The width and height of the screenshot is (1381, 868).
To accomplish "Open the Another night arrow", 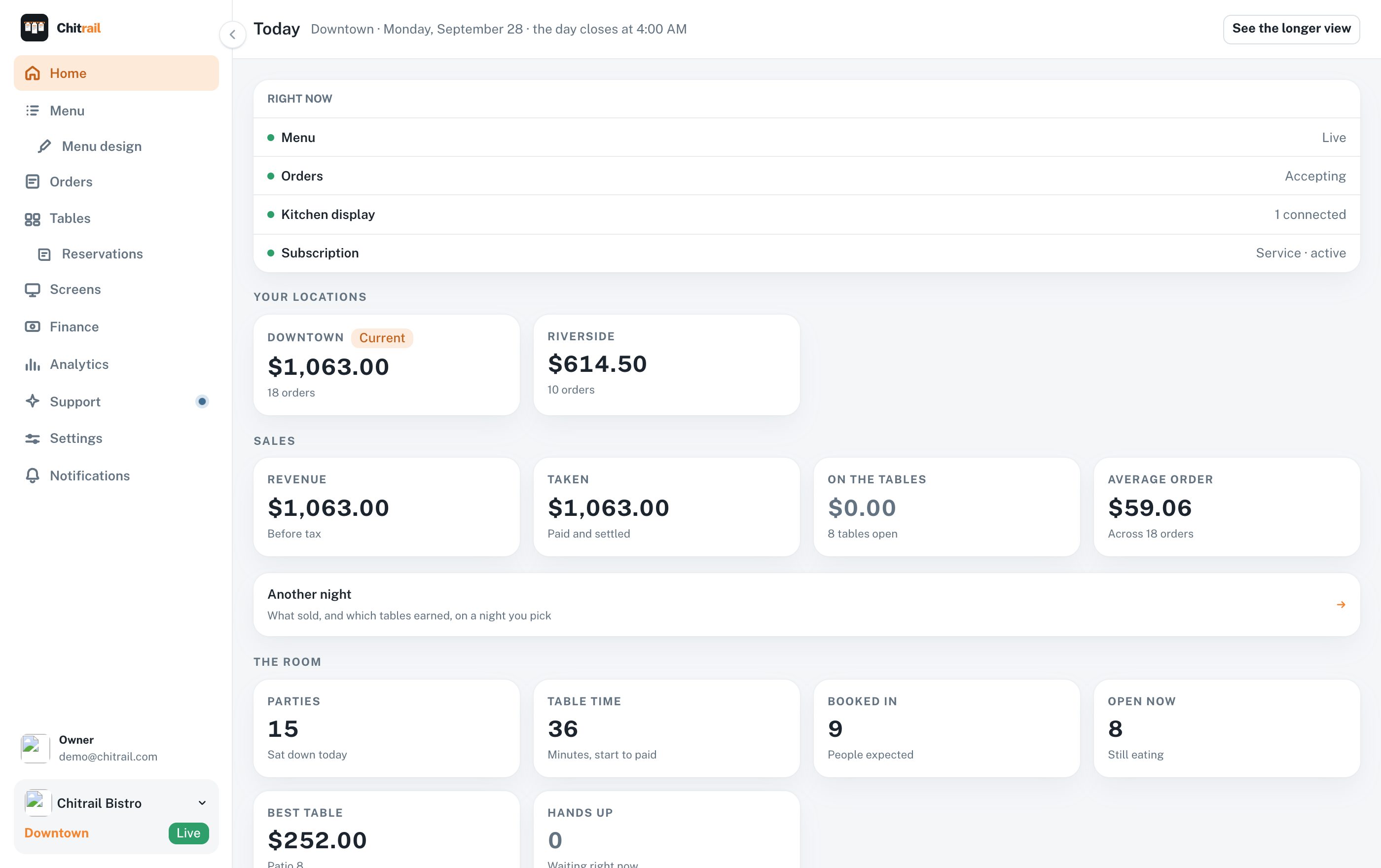I will coord(1341,604).
